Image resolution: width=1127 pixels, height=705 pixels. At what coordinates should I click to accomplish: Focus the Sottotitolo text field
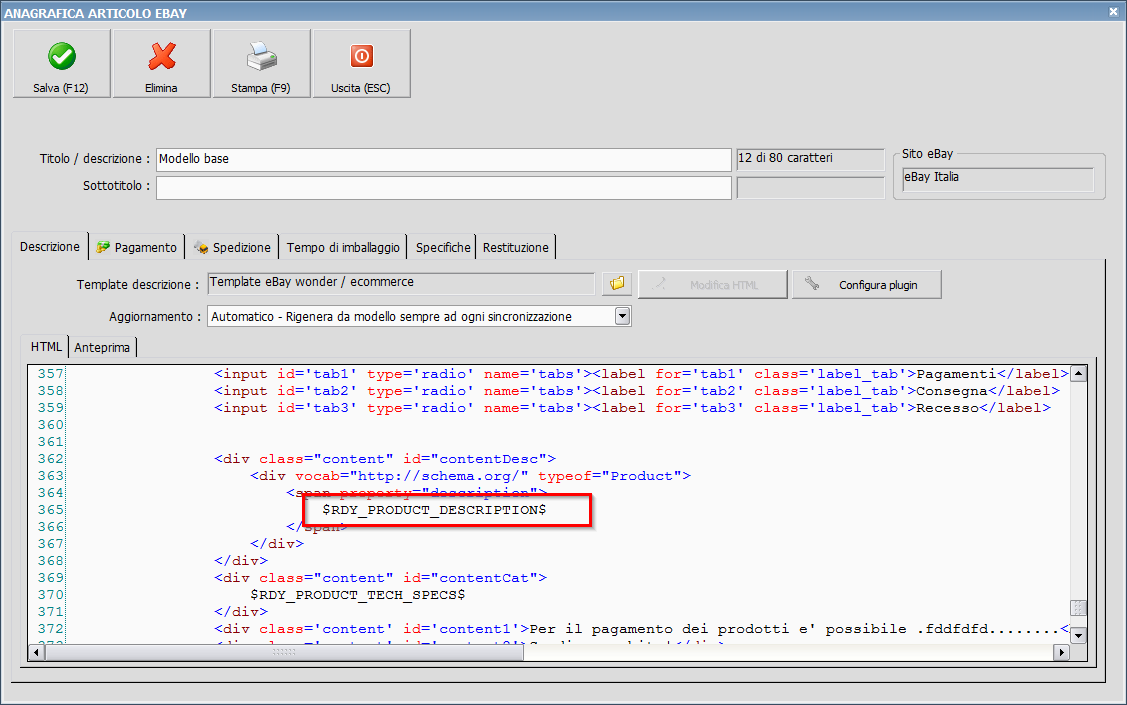pos(443,187)
